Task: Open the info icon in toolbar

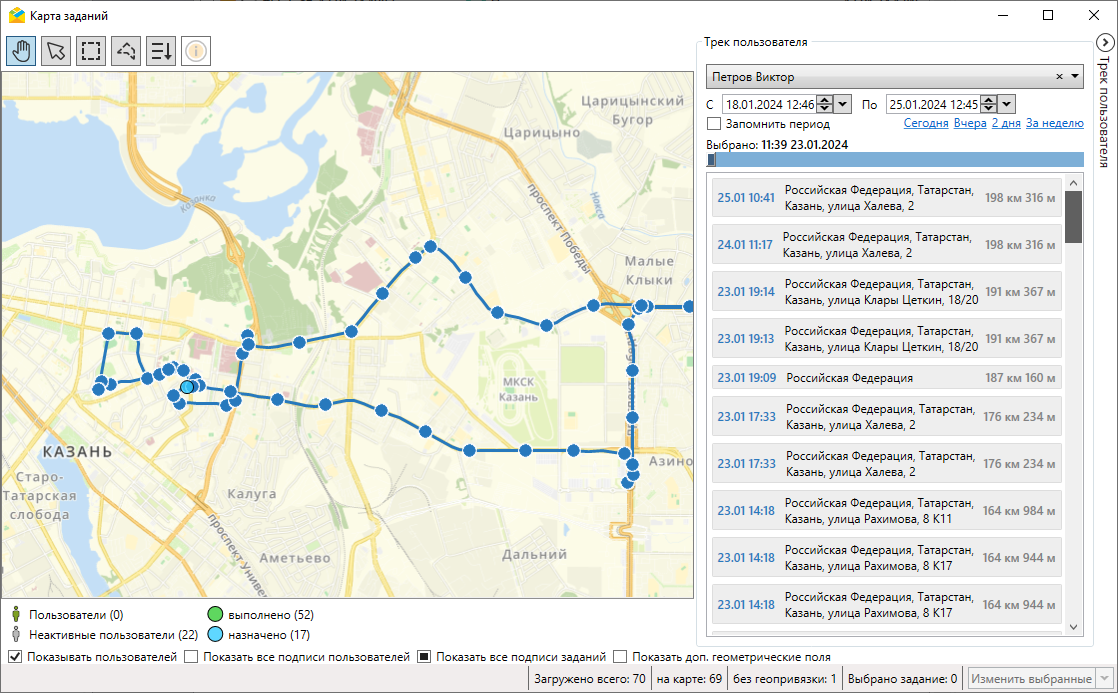Action: click(196, 50)
